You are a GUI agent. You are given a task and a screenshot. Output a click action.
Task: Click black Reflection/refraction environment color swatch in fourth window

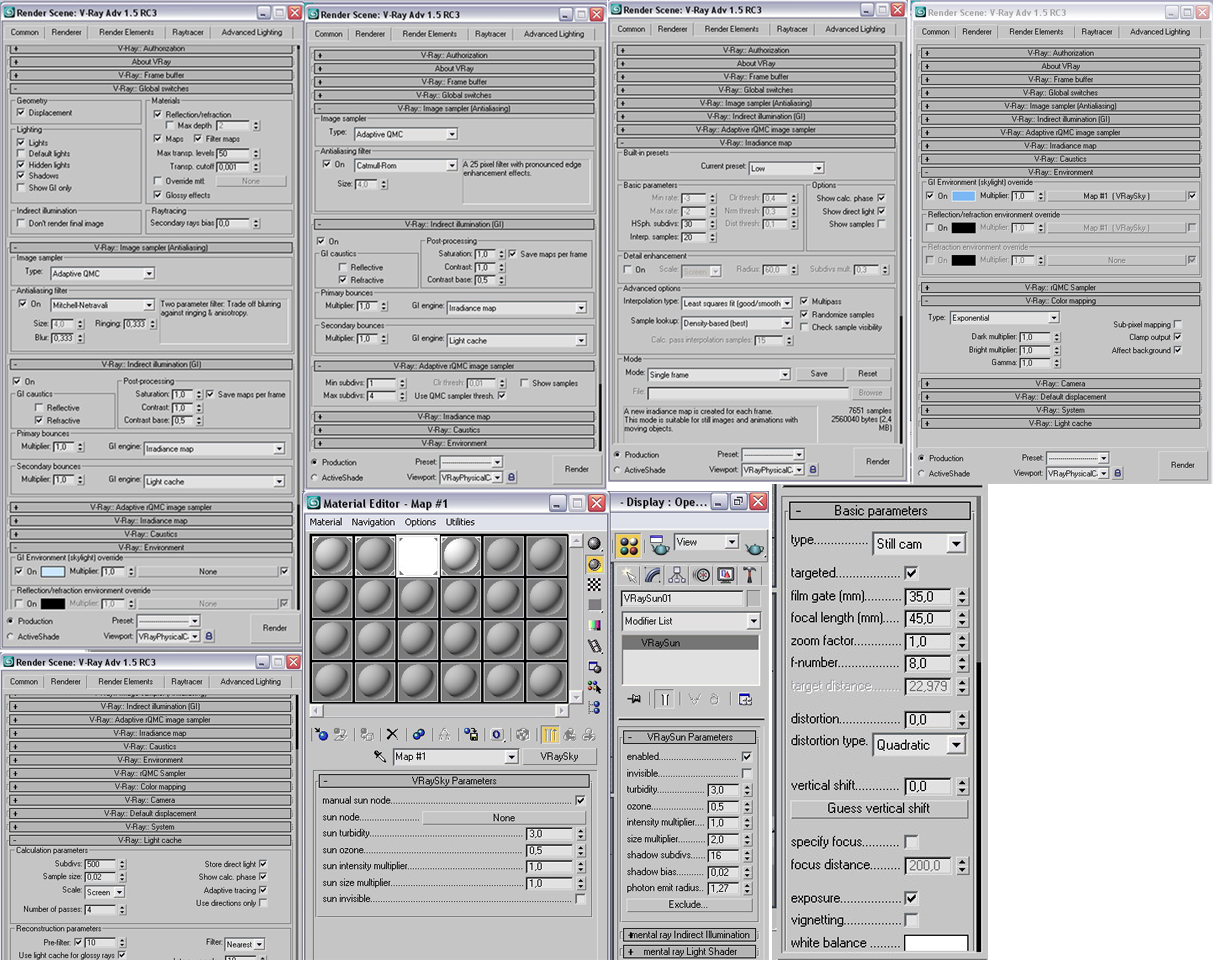pyautogui.click(x=963, y=228)
